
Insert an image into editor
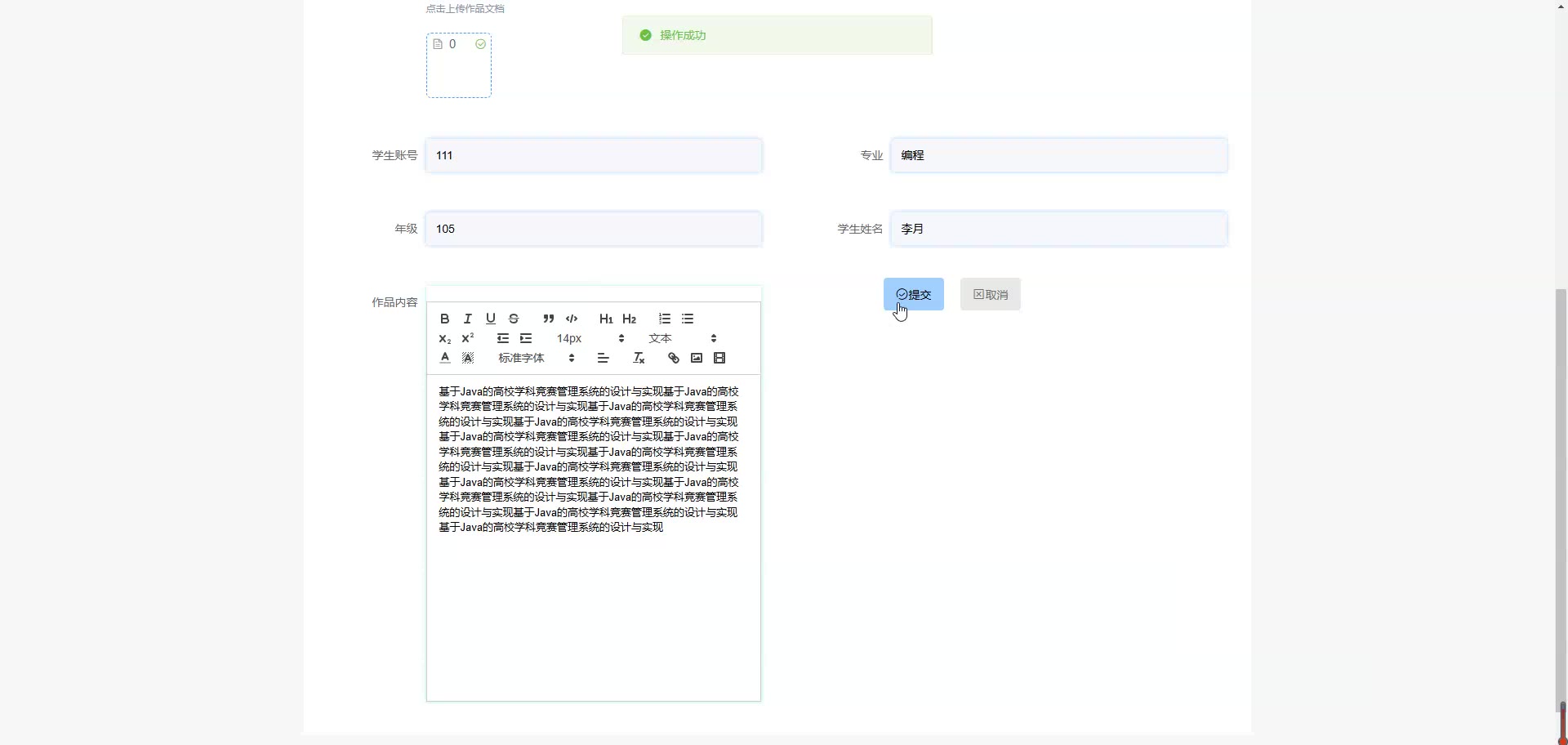[x=697, y=358]
